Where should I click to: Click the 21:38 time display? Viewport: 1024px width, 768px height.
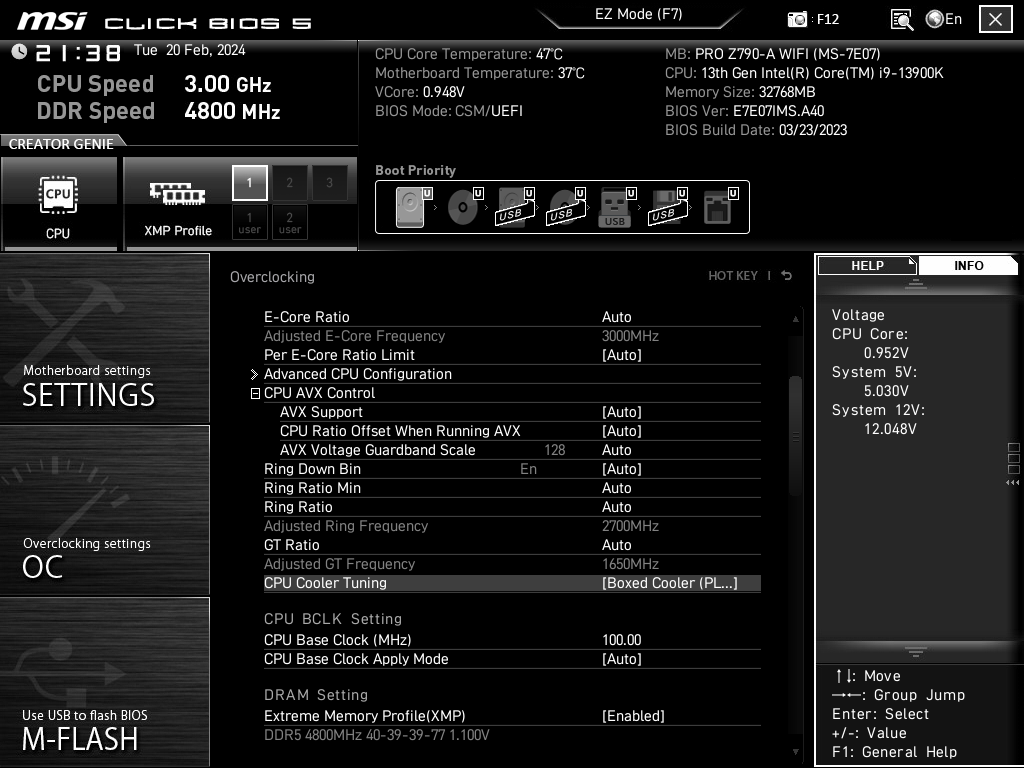tap(78, 52)
